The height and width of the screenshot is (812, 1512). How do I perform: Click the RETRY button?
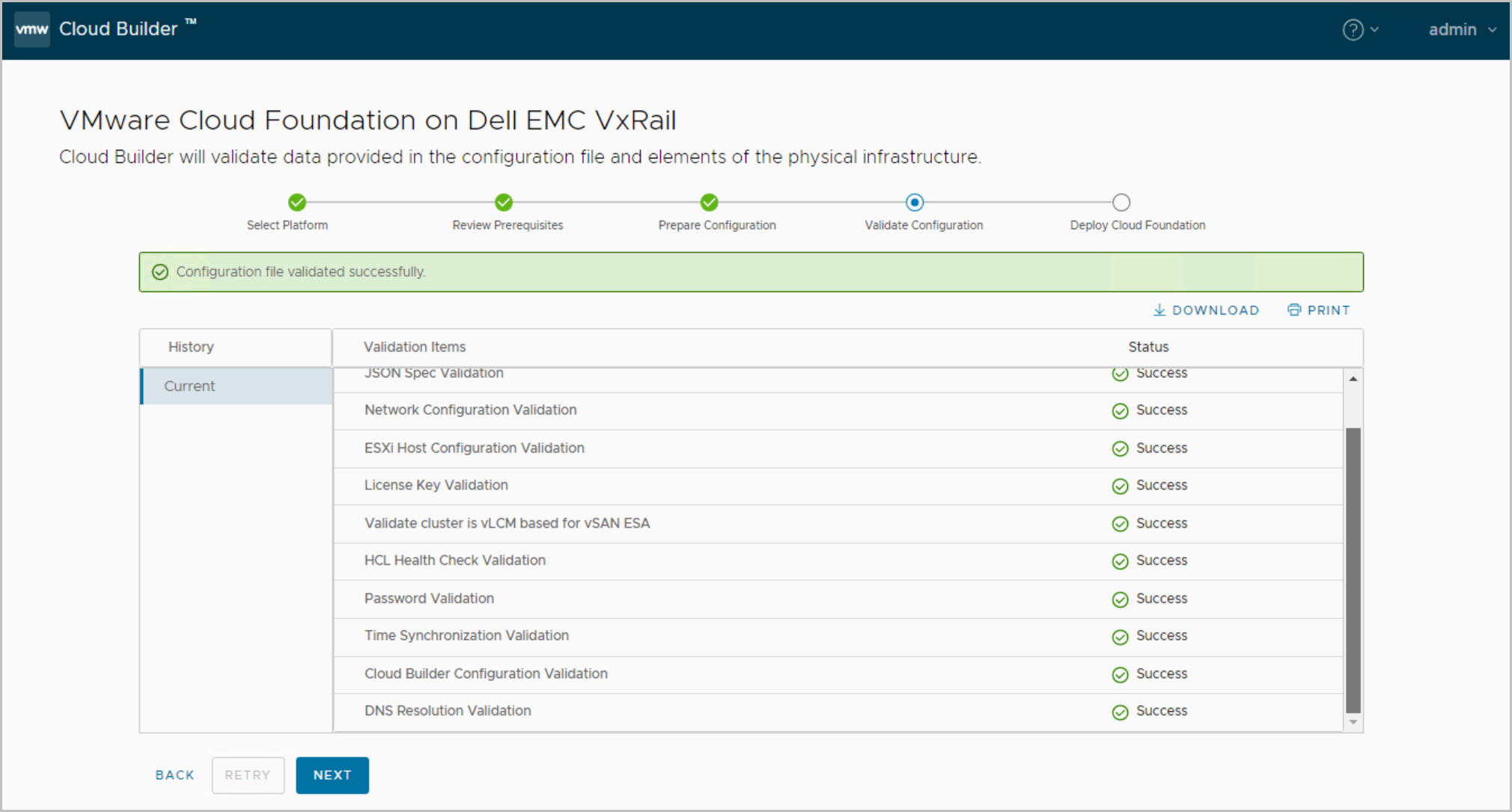[248, 775]
